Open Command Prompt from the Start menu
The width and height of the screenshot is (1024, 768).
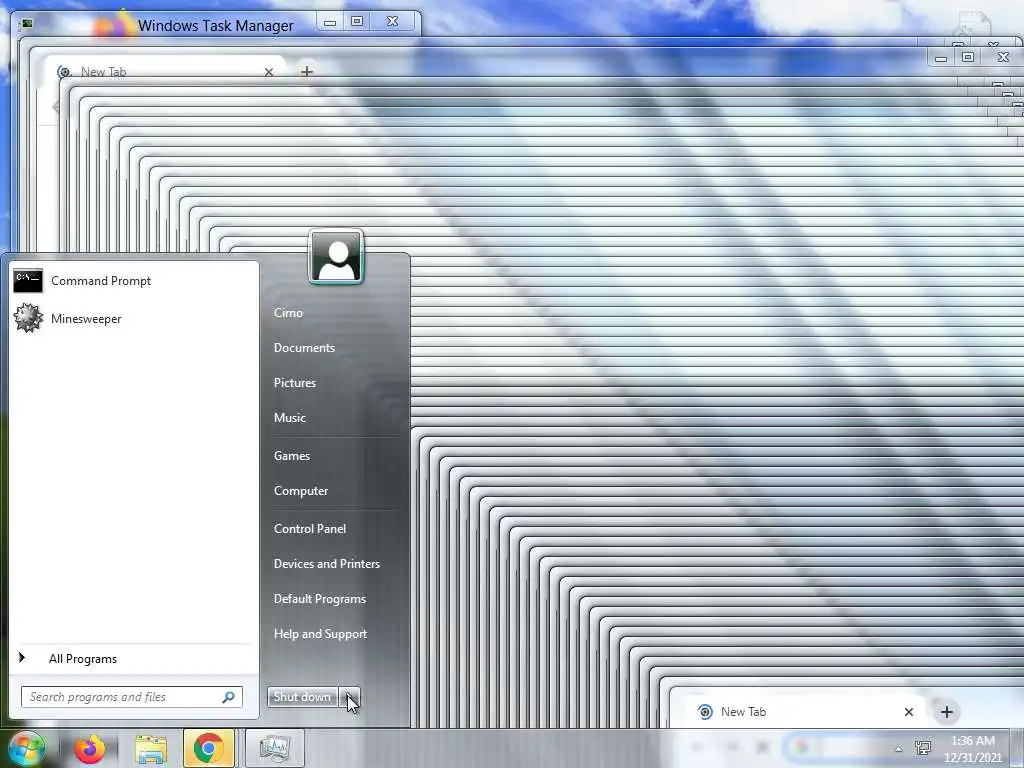[134, 281]
